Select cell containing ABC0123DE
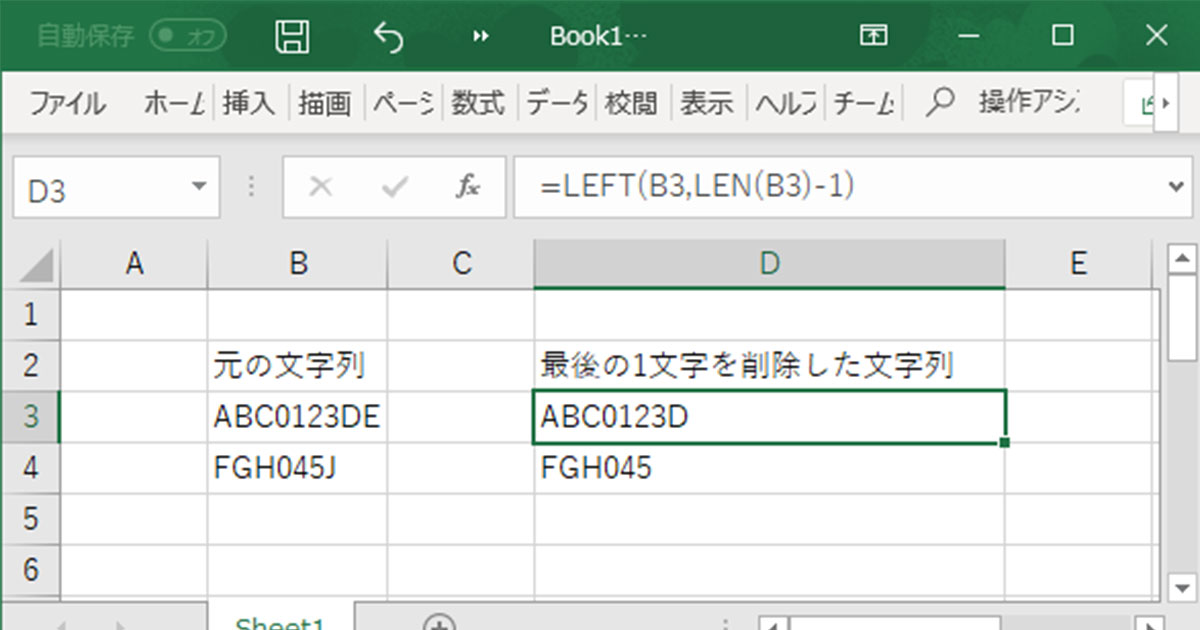 click(297, 417)
